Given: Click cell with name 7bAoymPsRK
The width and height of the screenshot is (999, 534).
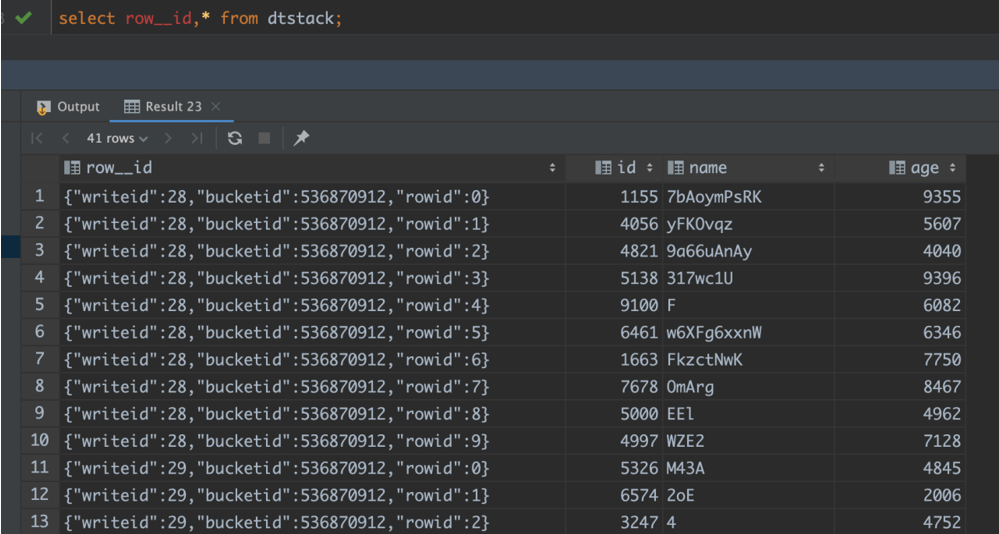Looking at the screenshot, I should pos(748,197).
